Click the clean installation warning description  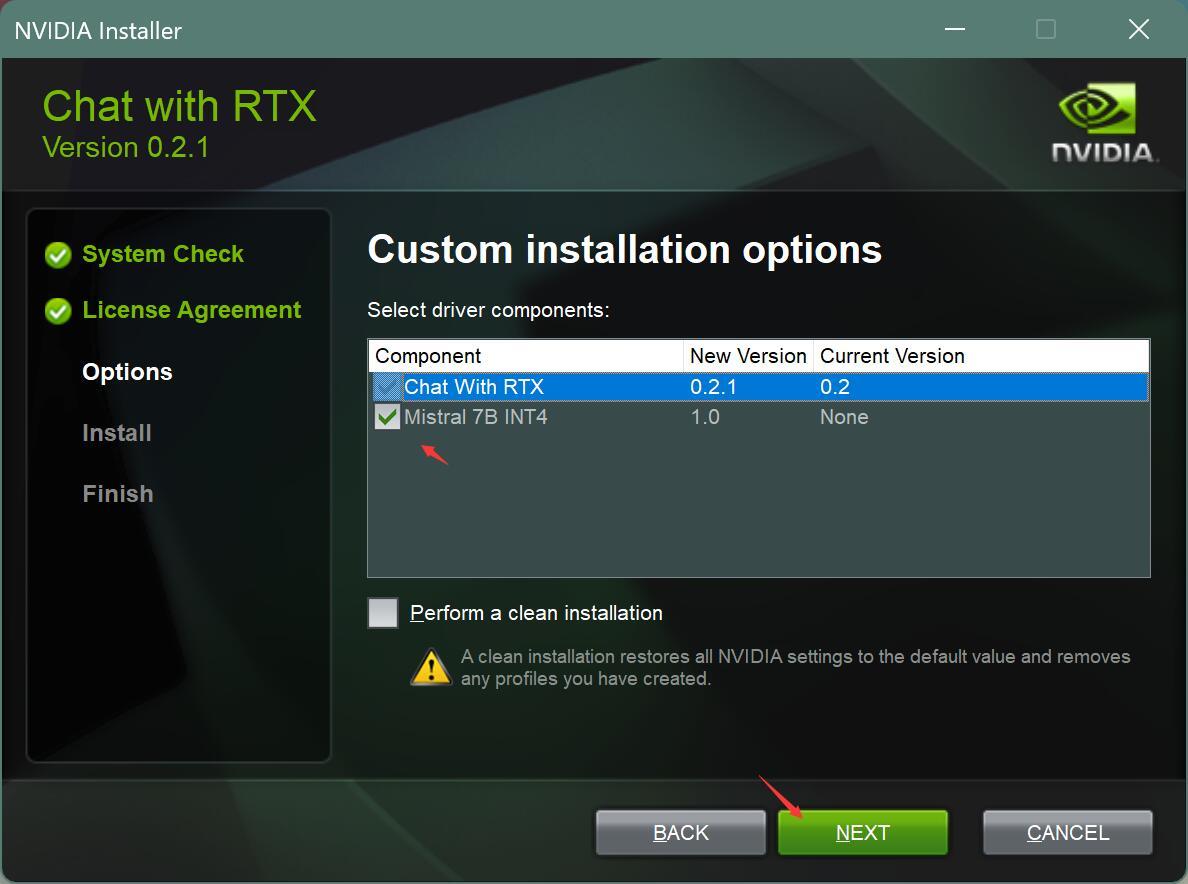(796, 667)
